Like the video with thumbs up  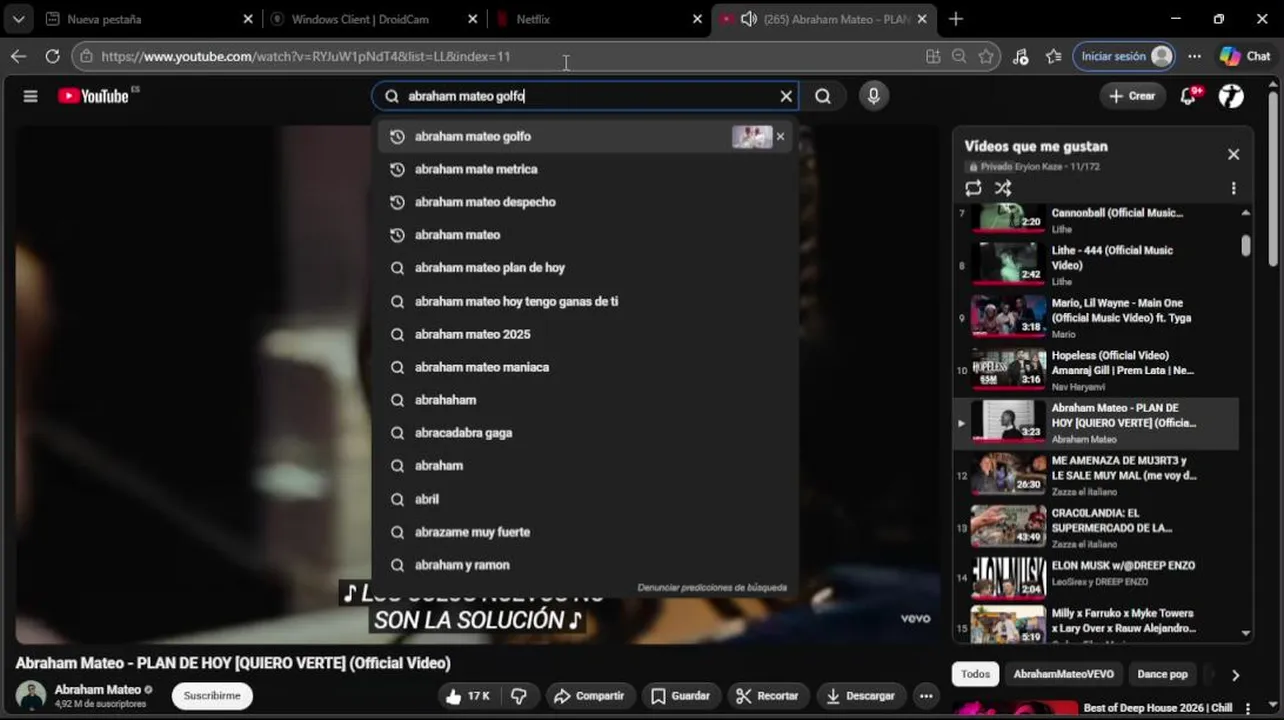tap(468, 696)
